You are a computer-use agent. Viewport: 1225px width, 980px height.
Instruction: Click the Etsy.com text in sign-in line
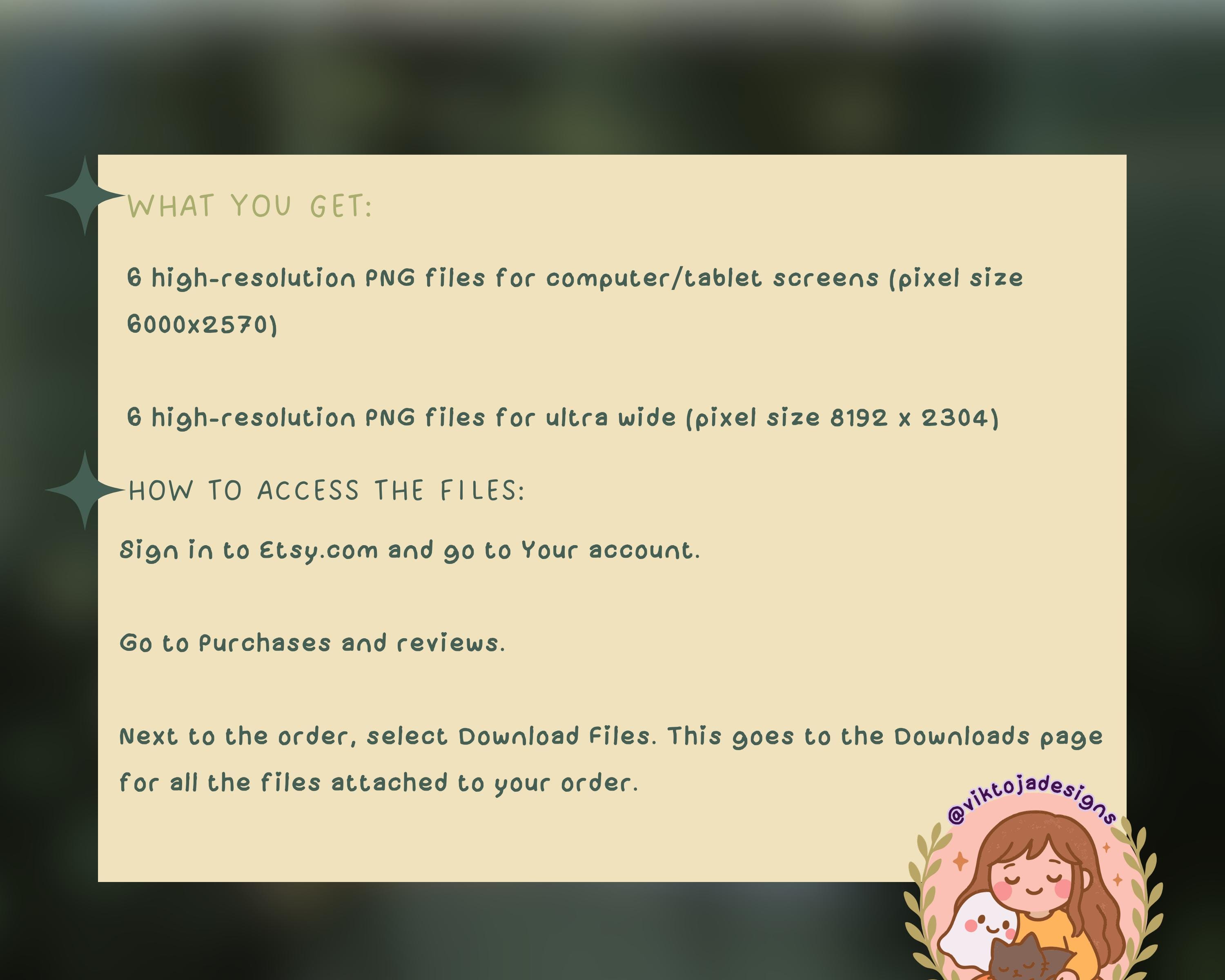tap(319, 550)
